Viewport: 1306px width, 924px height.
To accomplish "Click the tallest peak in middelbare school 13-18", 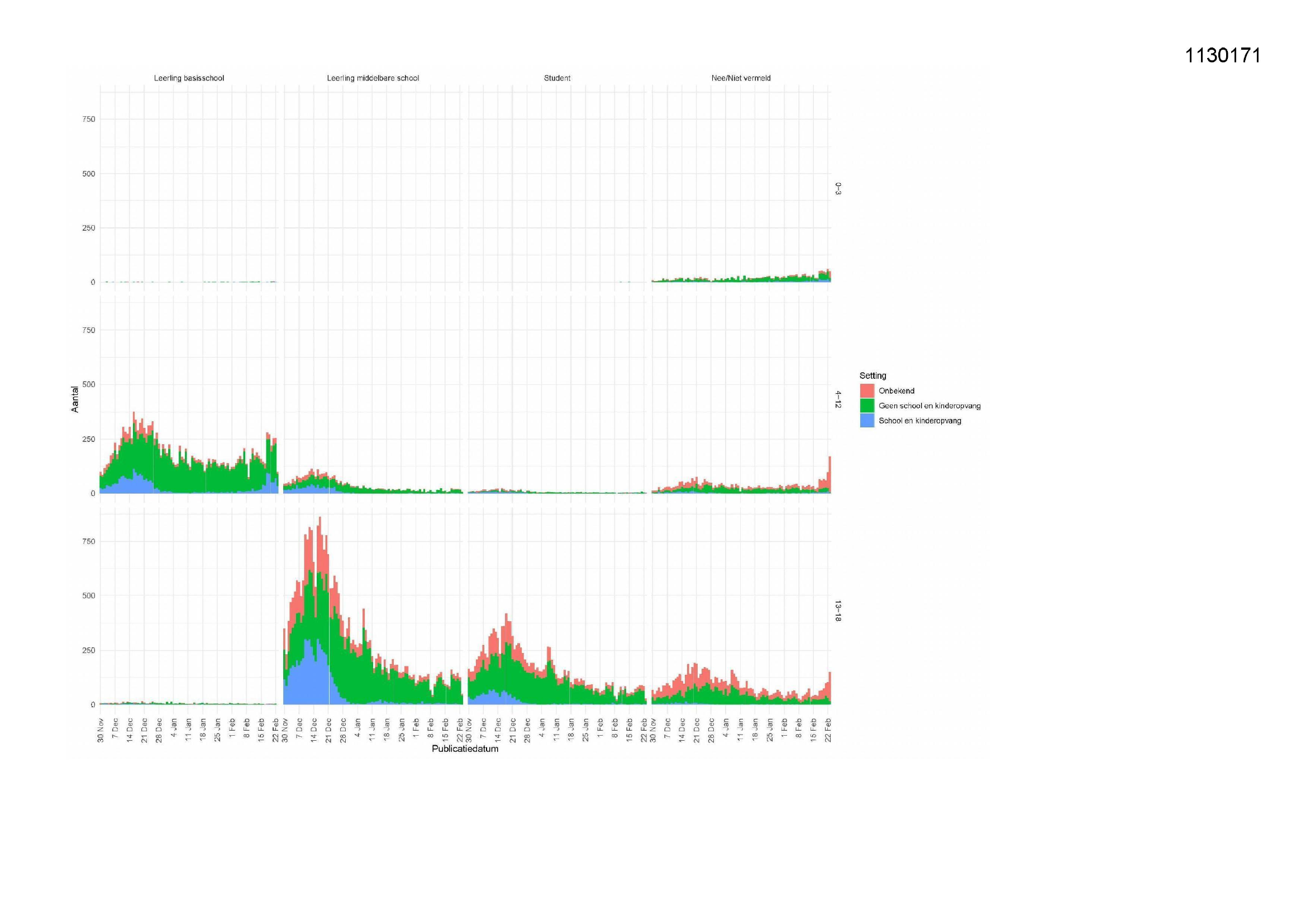I will pos(320,521).
